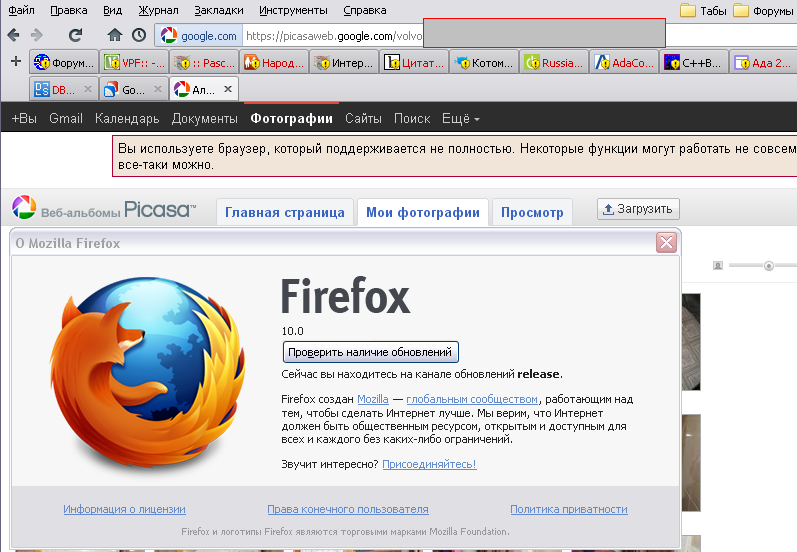Switch to the Просмотр tab
Viewport: 797px width, 552px height.
click(x=532, y=212)
